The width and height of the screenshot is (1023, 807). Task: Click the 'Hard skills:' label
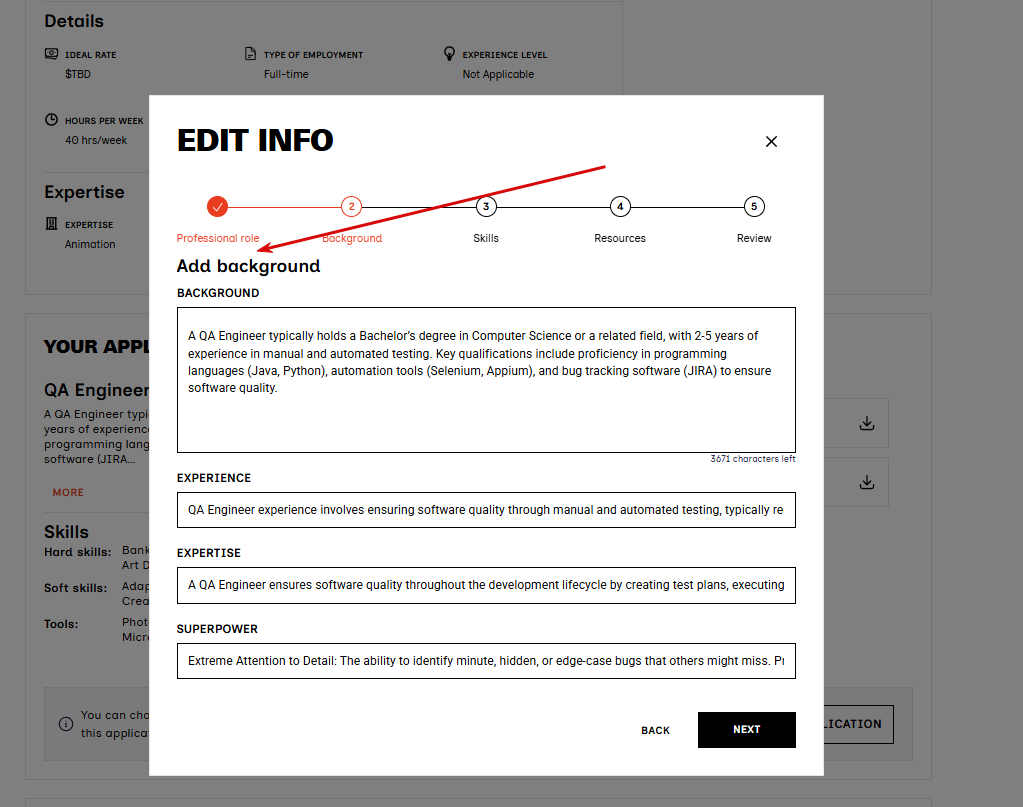tap(78, 552)
